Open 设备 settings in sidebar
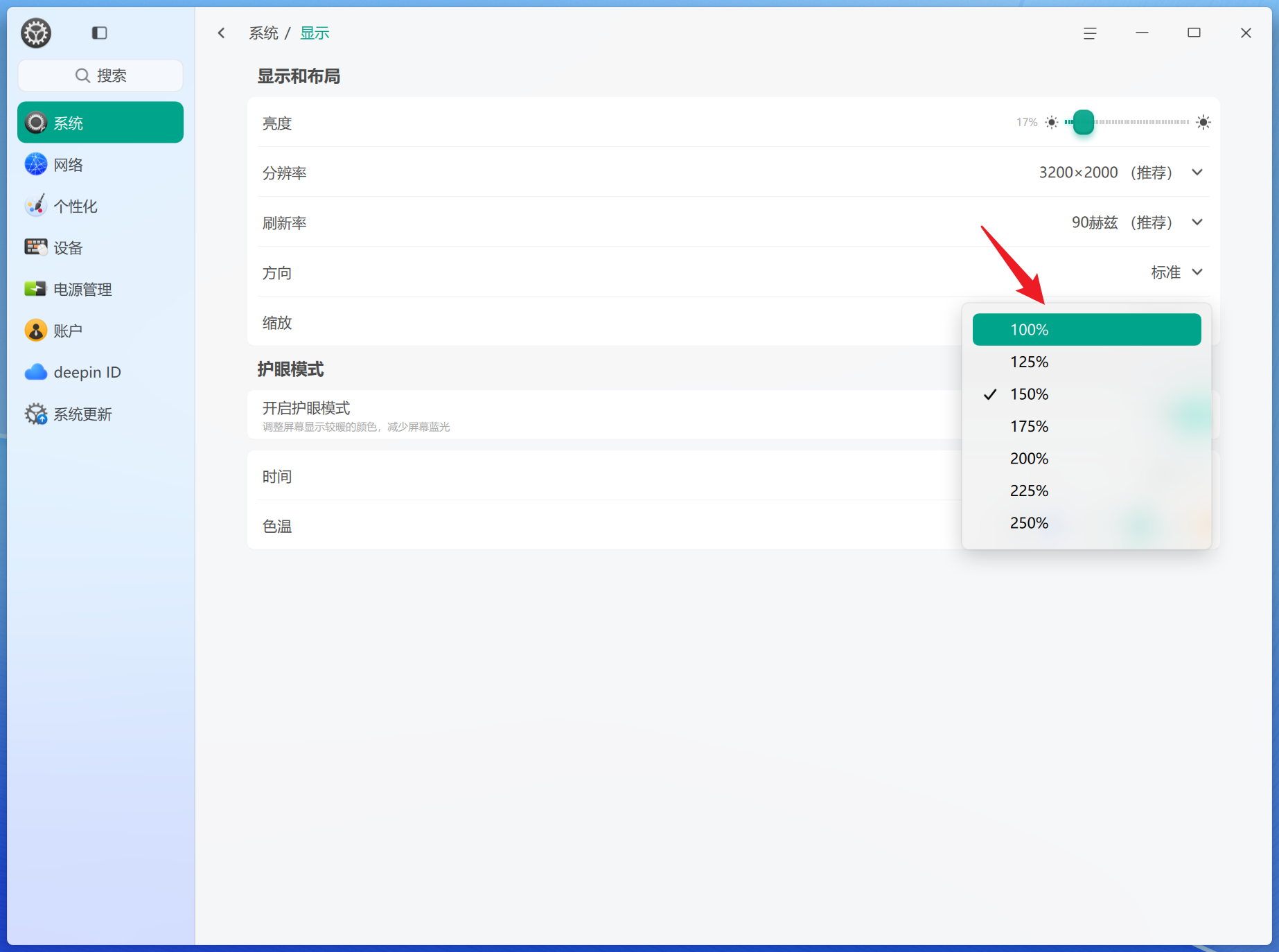This screenshot has width=1279, height=952. click(100, 247)
